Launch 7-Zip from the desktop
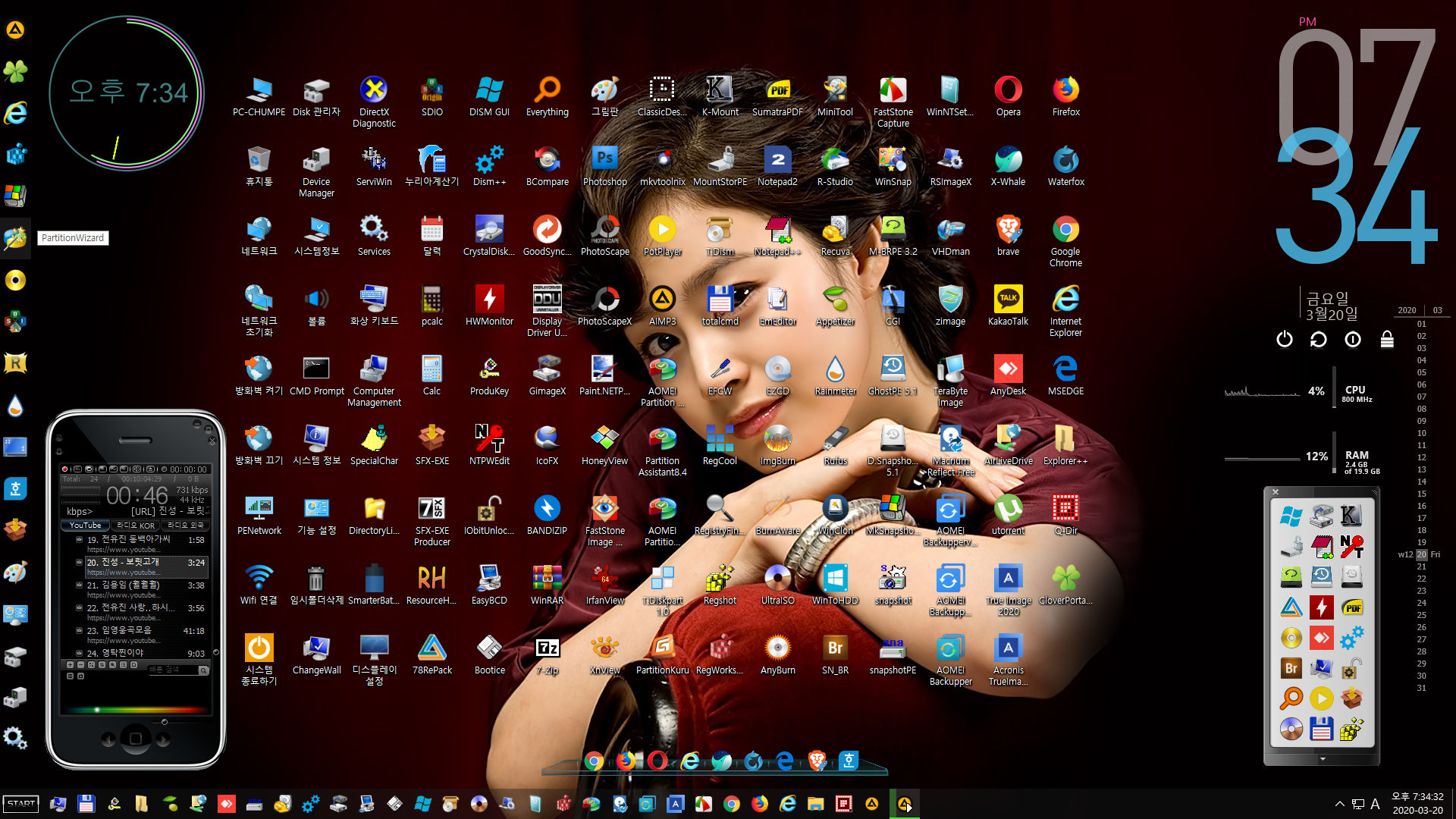The height and width of the screenshot is (819, 1456). 547,654
